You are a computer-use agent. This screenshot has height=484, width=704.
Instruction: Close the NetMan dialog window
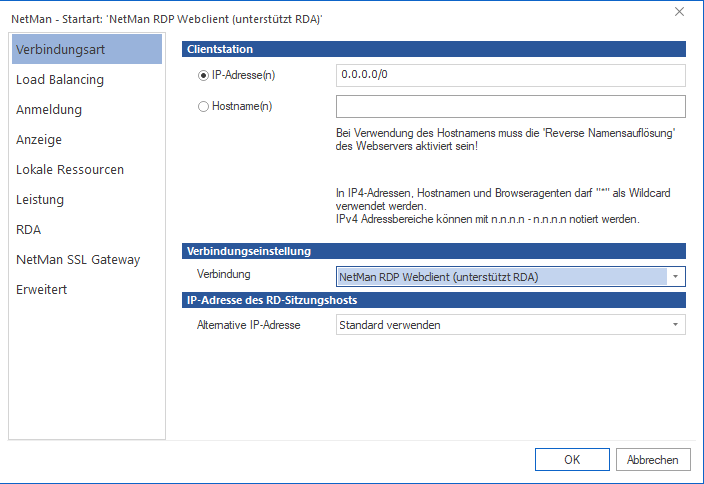click(x=680, y=12)
